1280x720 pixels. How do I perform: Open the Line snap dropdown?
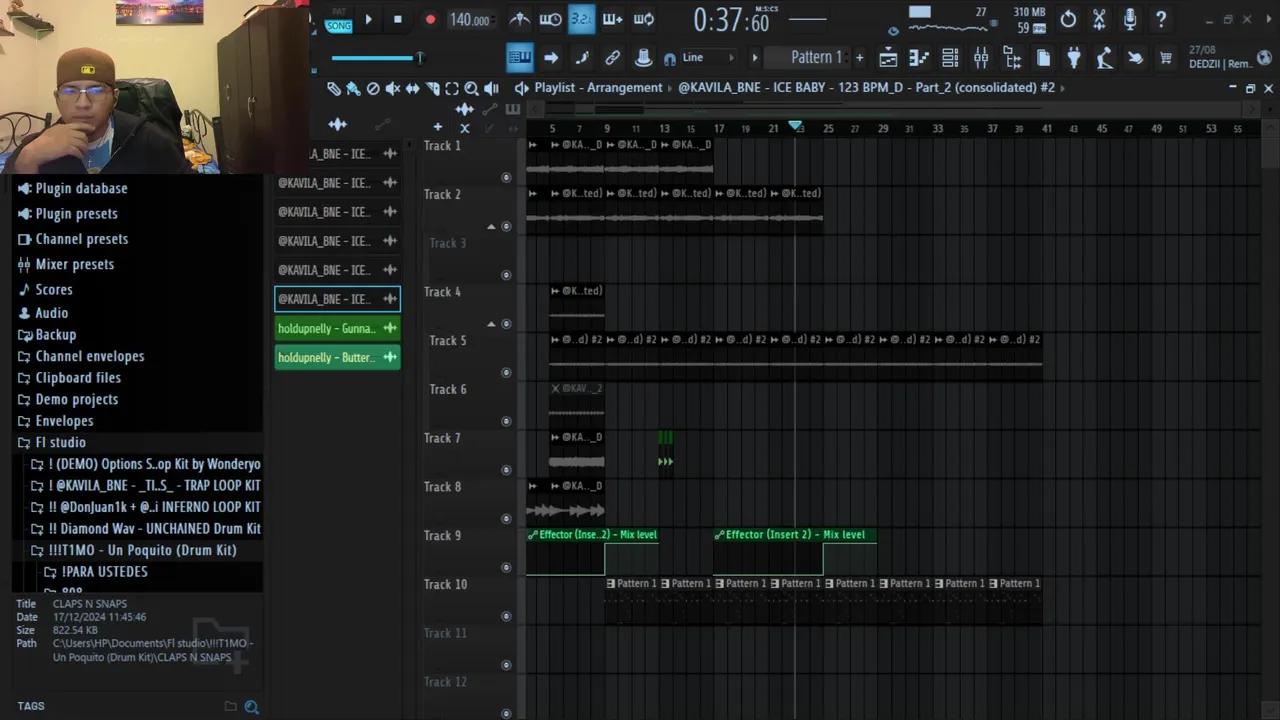coord(706,58)
